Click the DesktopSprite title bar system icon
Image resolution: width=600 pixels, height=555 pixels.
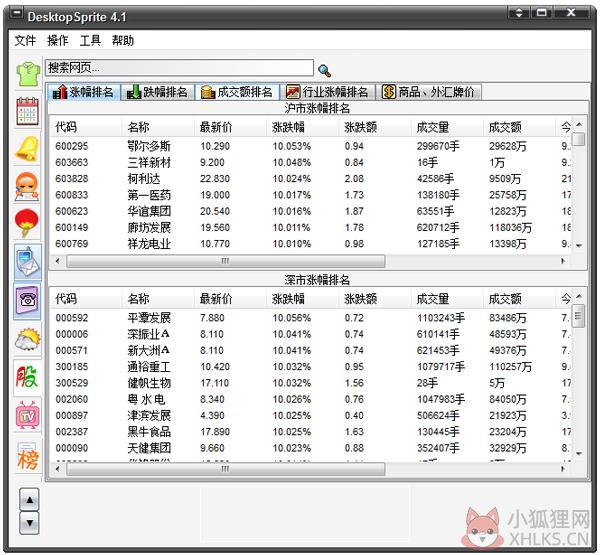coord(16,14)
